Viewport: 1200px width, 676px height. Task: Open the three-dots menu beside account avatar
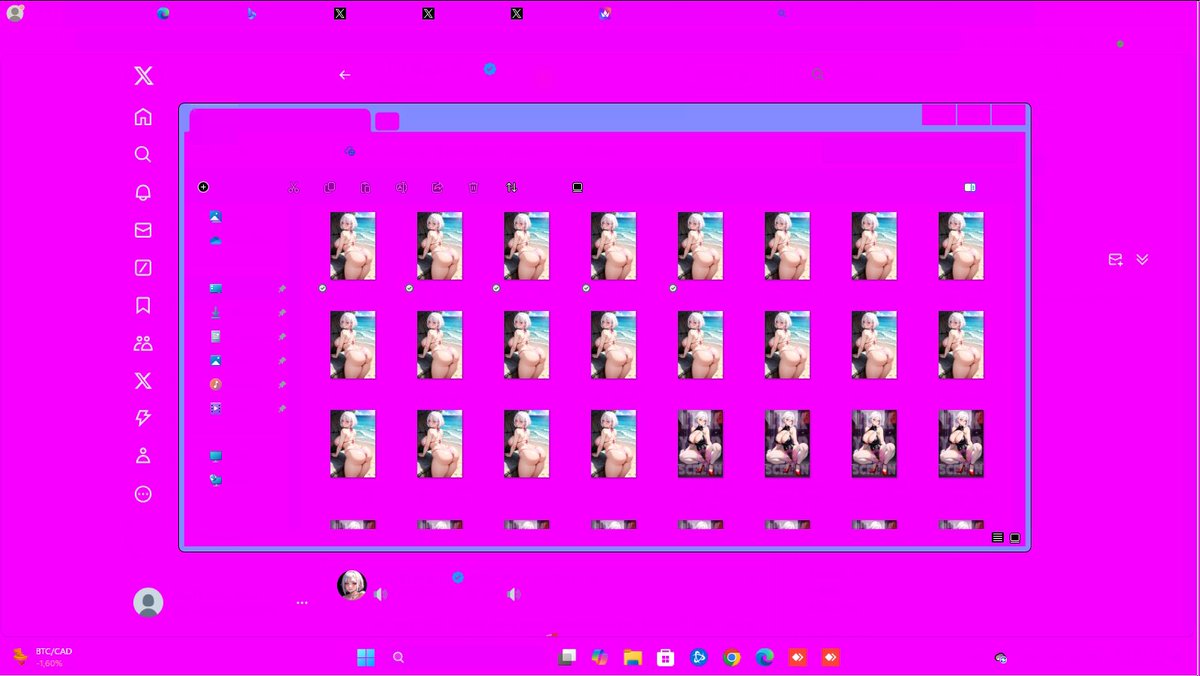(302, 603)
